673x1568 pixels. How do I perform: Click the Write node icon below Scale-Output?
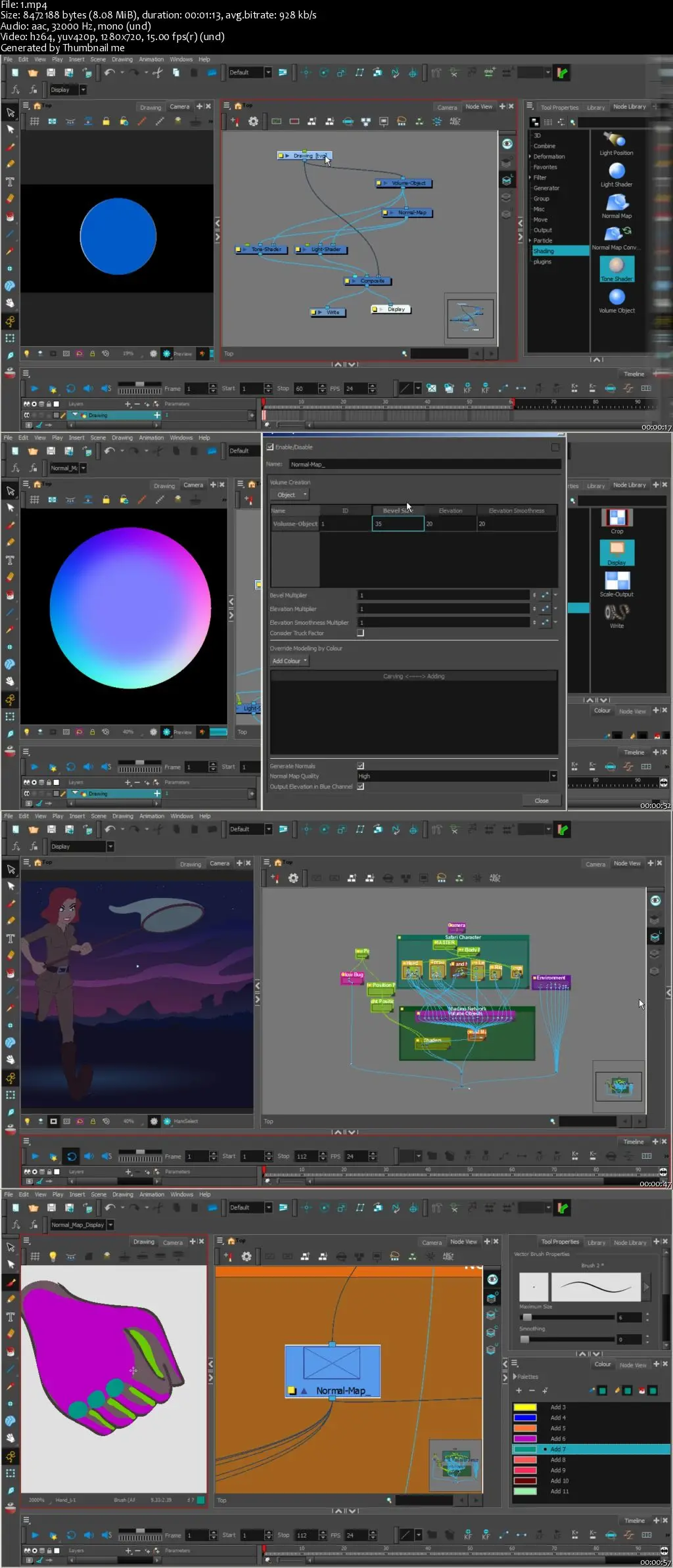[x=616, y=612]
